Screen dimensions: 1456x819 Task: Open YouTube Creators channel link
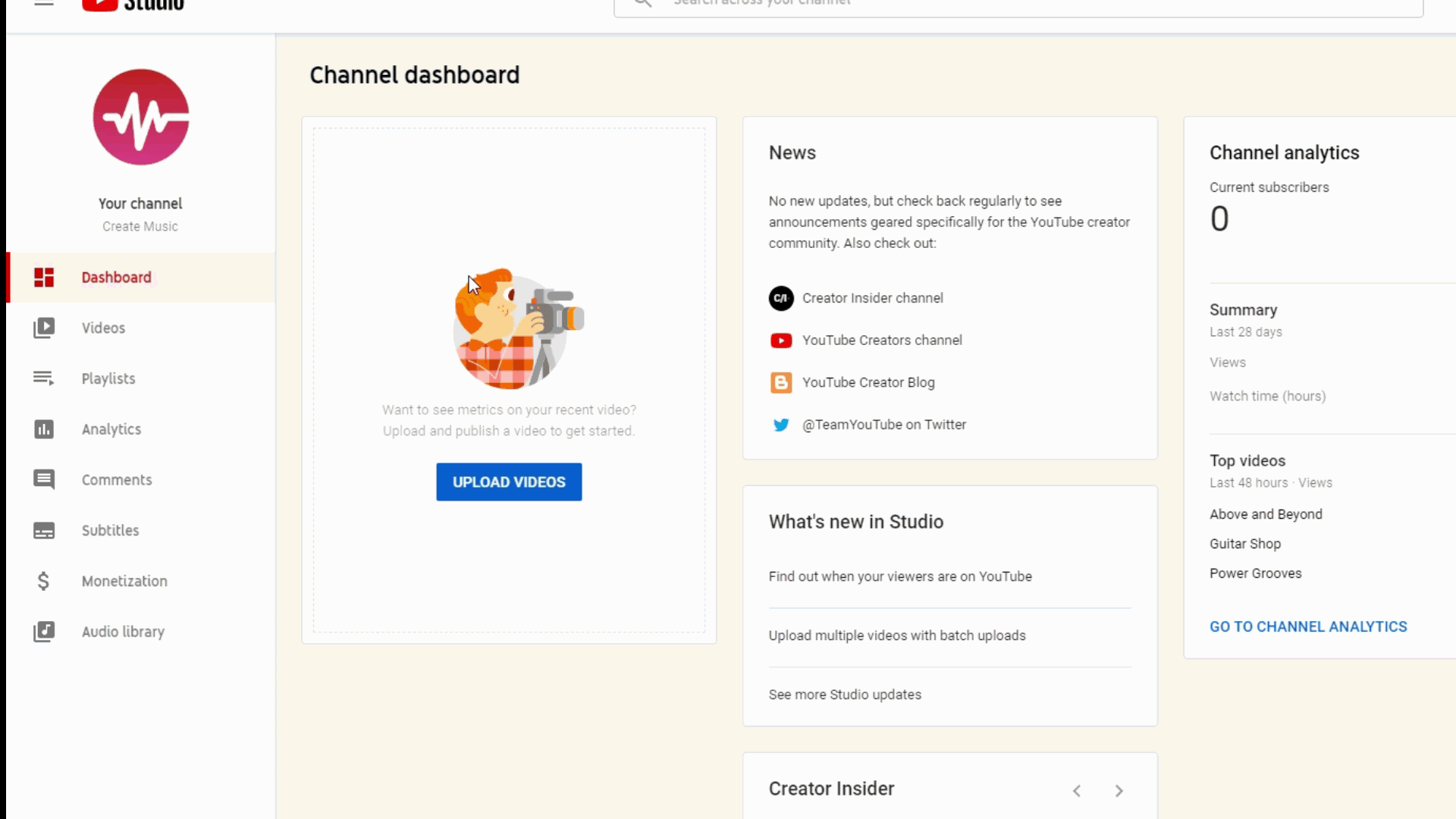coord(882,340)
